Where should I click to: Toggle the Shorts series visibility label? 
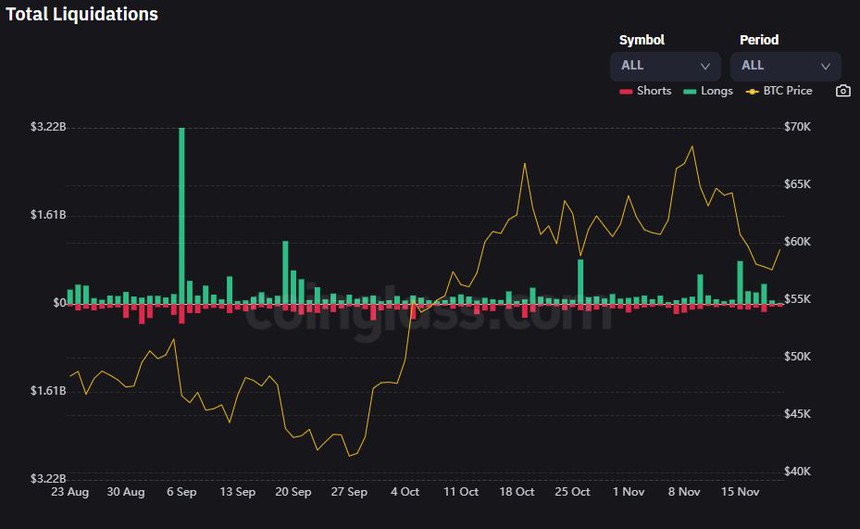654,91
